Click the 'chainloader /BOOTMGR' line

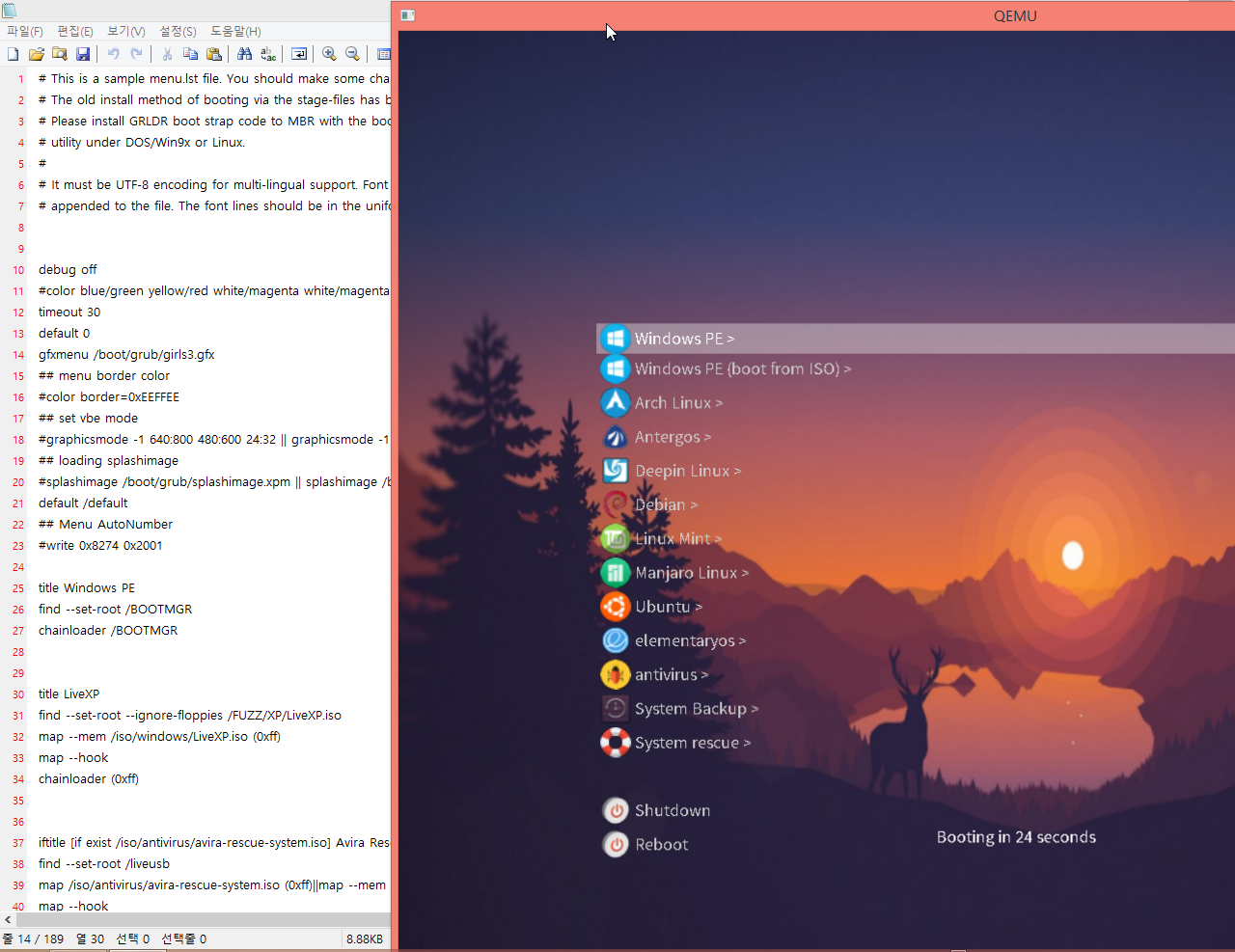[108, 630]
